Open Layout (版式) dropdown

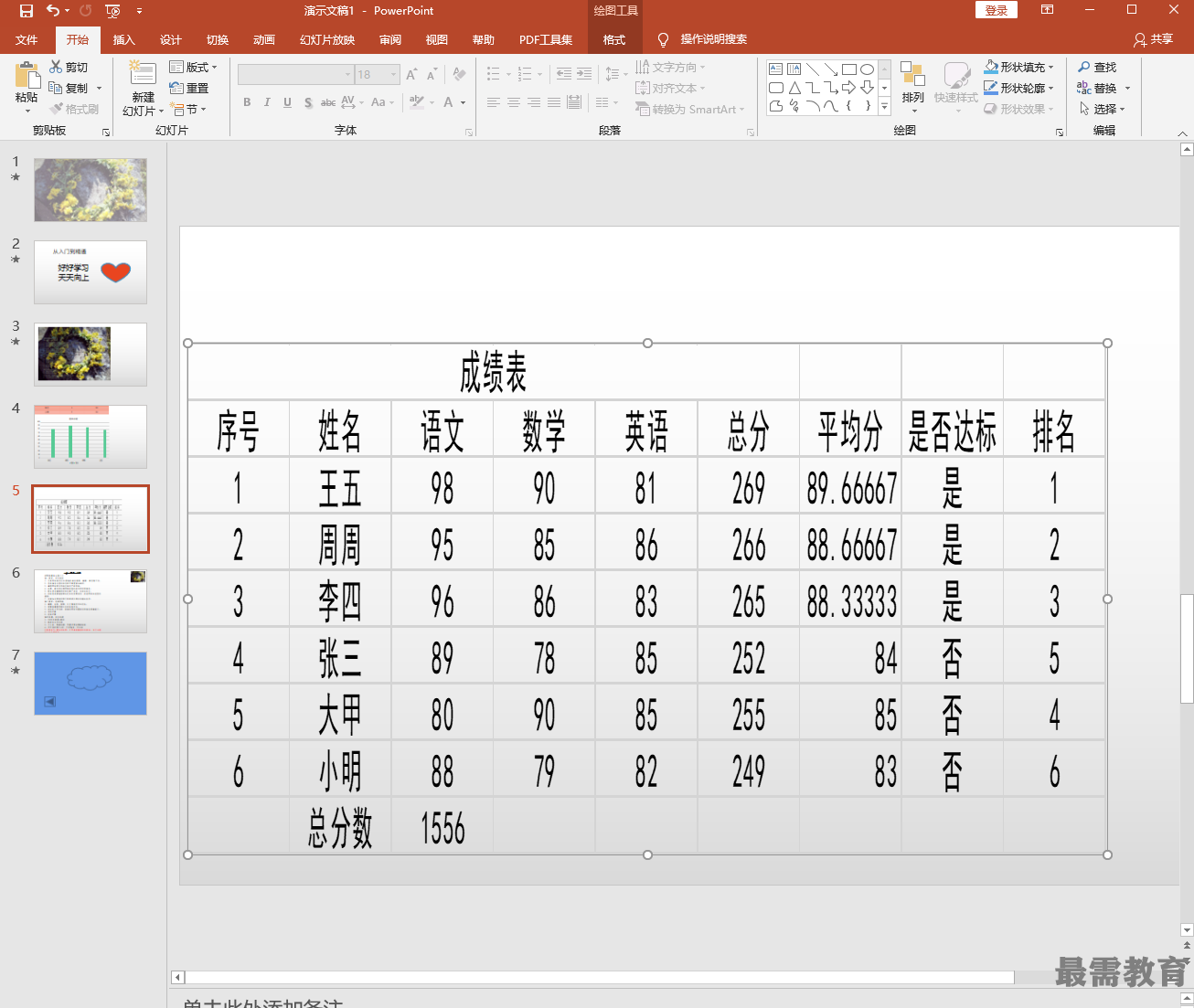(194, 67)
